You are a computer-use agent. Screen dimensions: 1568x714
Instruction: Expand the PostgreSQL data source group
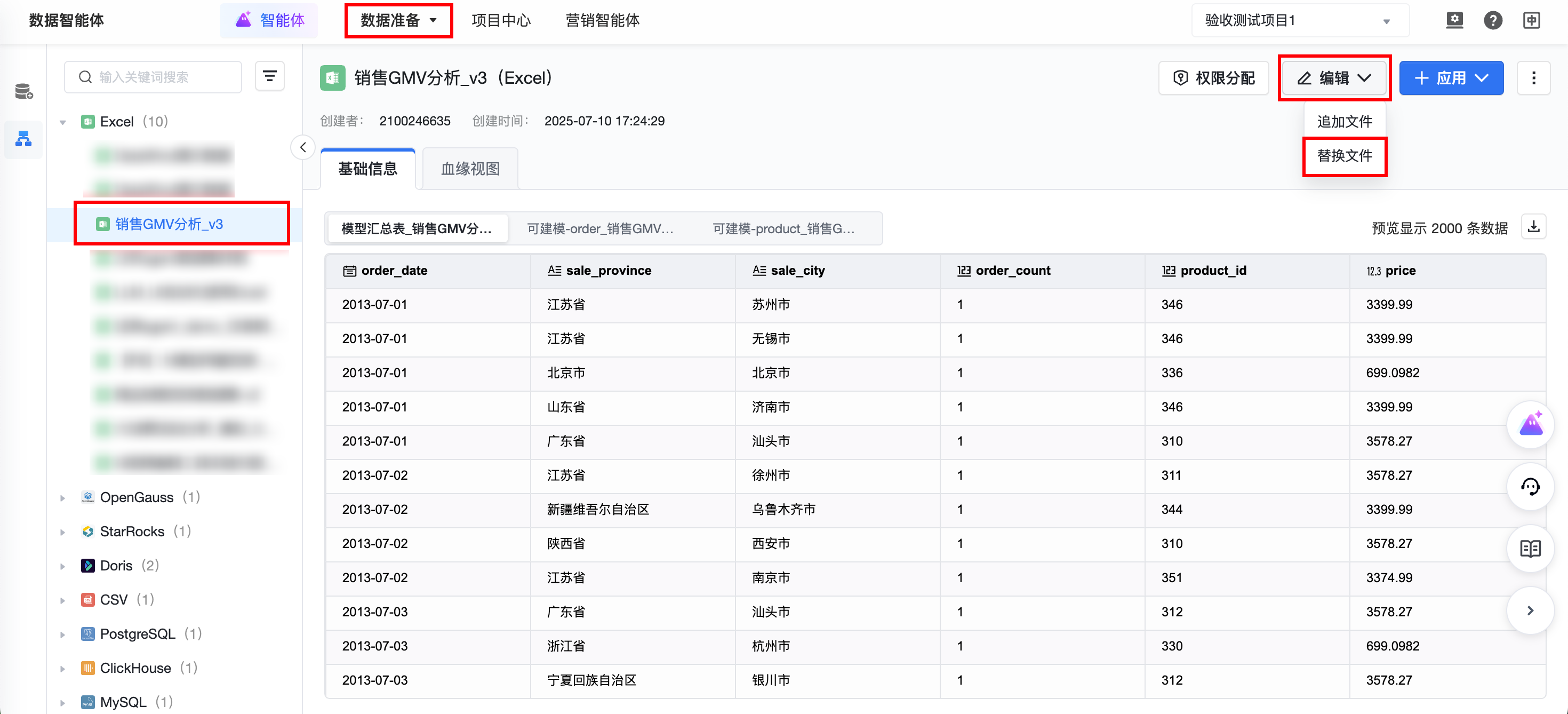coord(63,634)
